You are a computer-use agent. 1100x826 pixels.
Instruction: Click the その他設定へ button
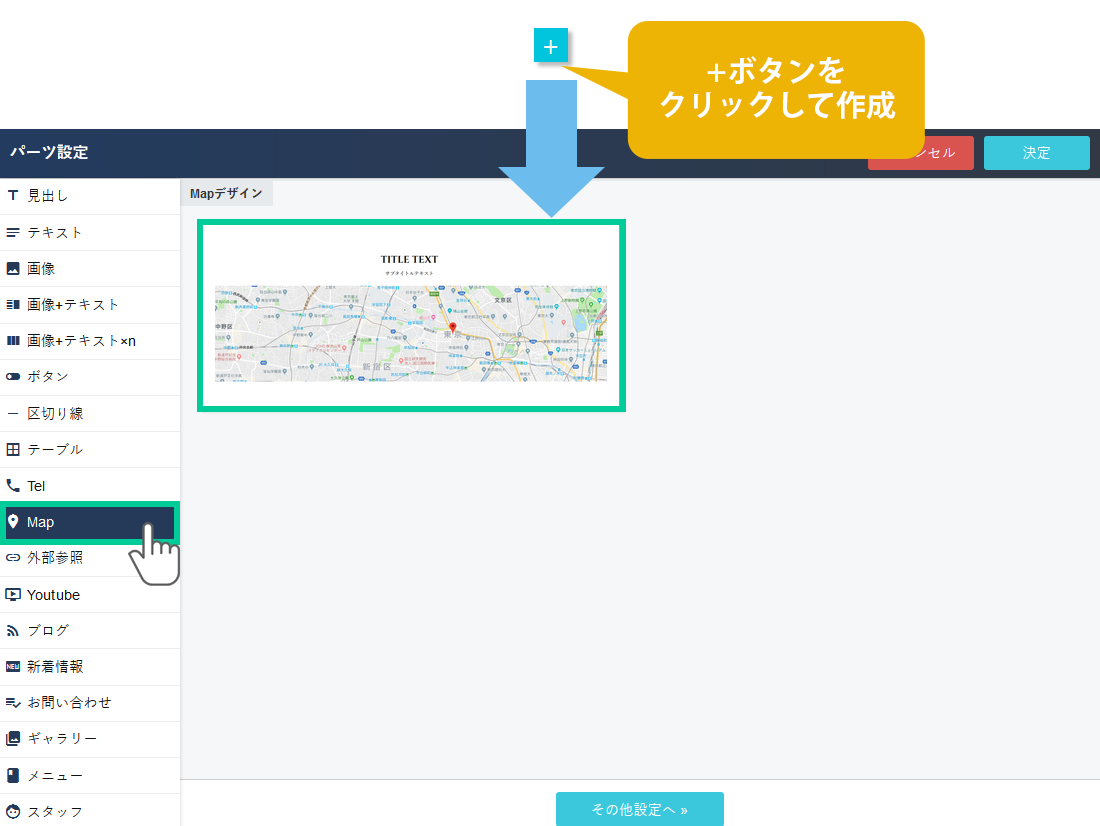[x=639, y=809]
